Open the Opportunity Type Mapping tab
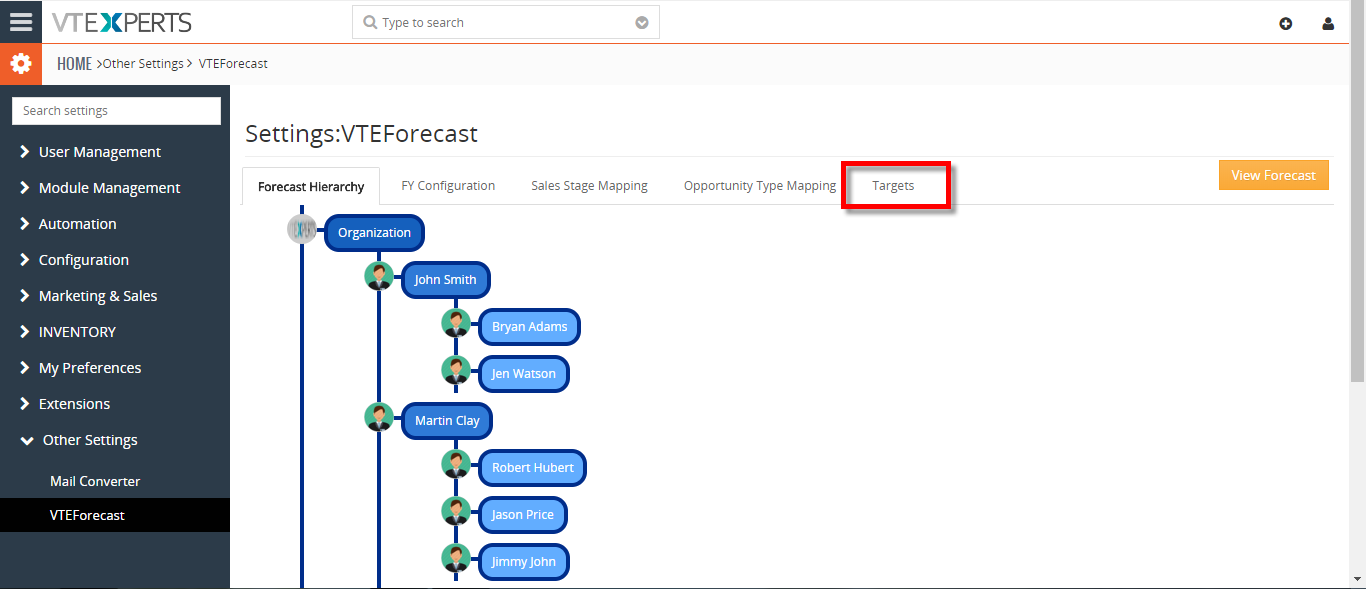 pos(760,186)
